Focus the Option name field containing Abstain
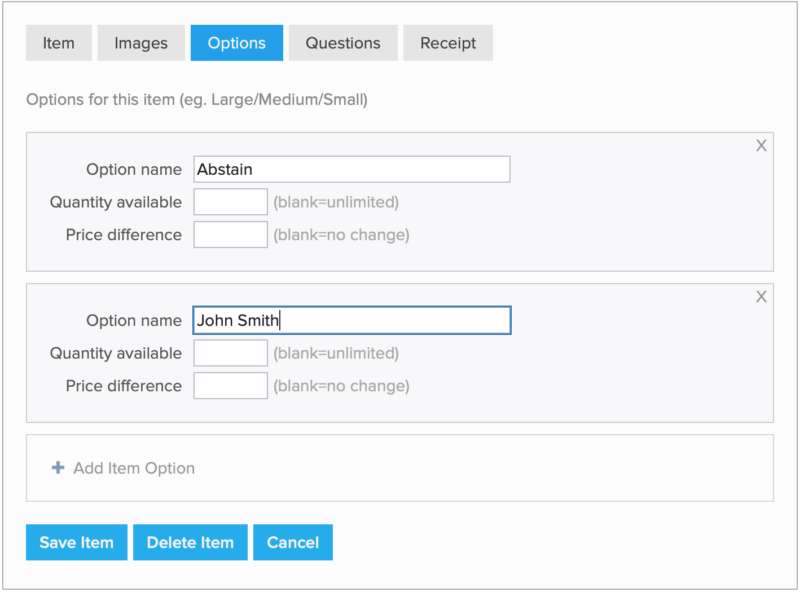 coord(351,169)
